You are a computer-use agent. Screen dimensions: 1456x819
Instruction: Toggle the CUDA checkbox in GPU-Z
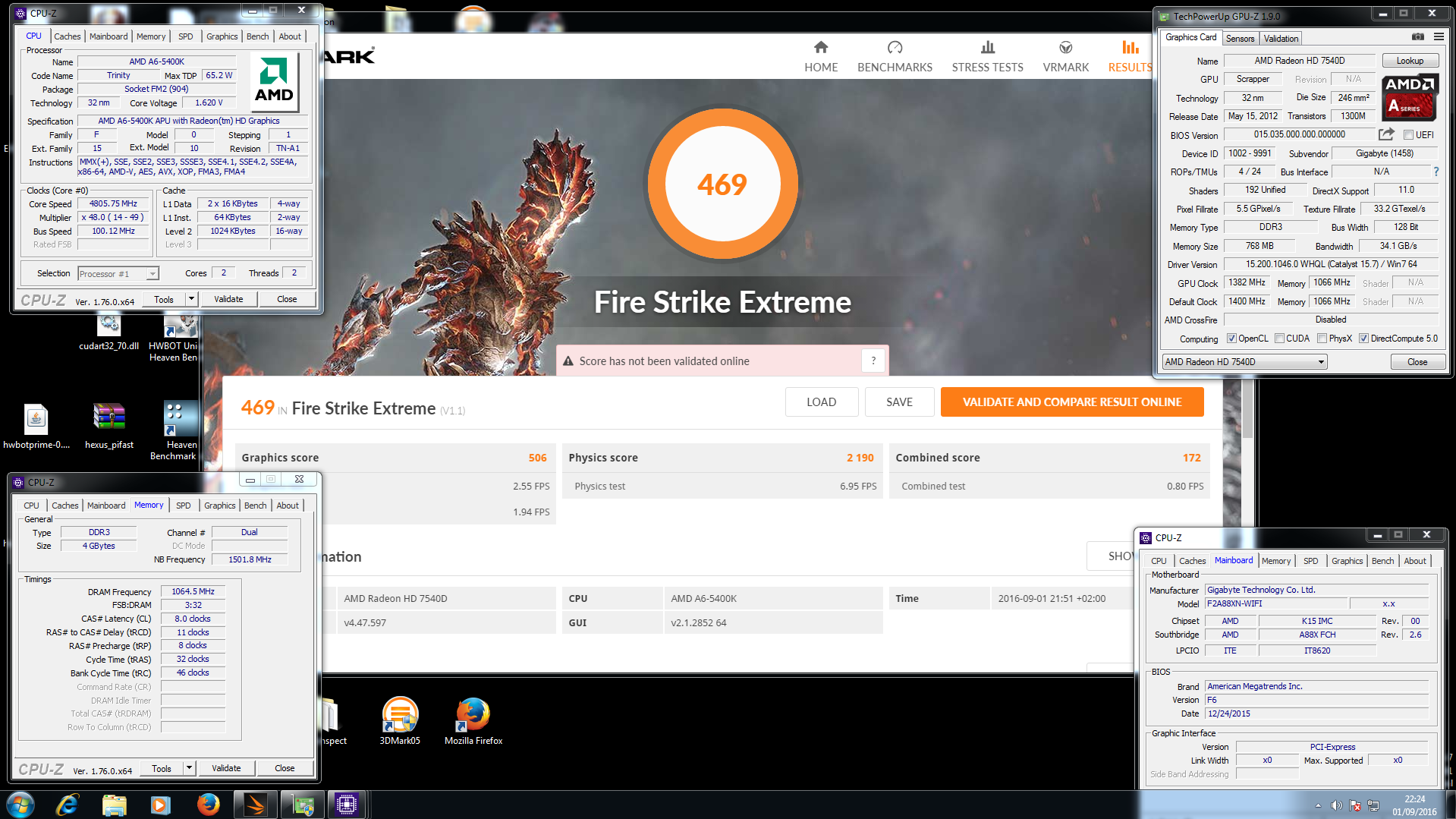(x=1279, y=339)
